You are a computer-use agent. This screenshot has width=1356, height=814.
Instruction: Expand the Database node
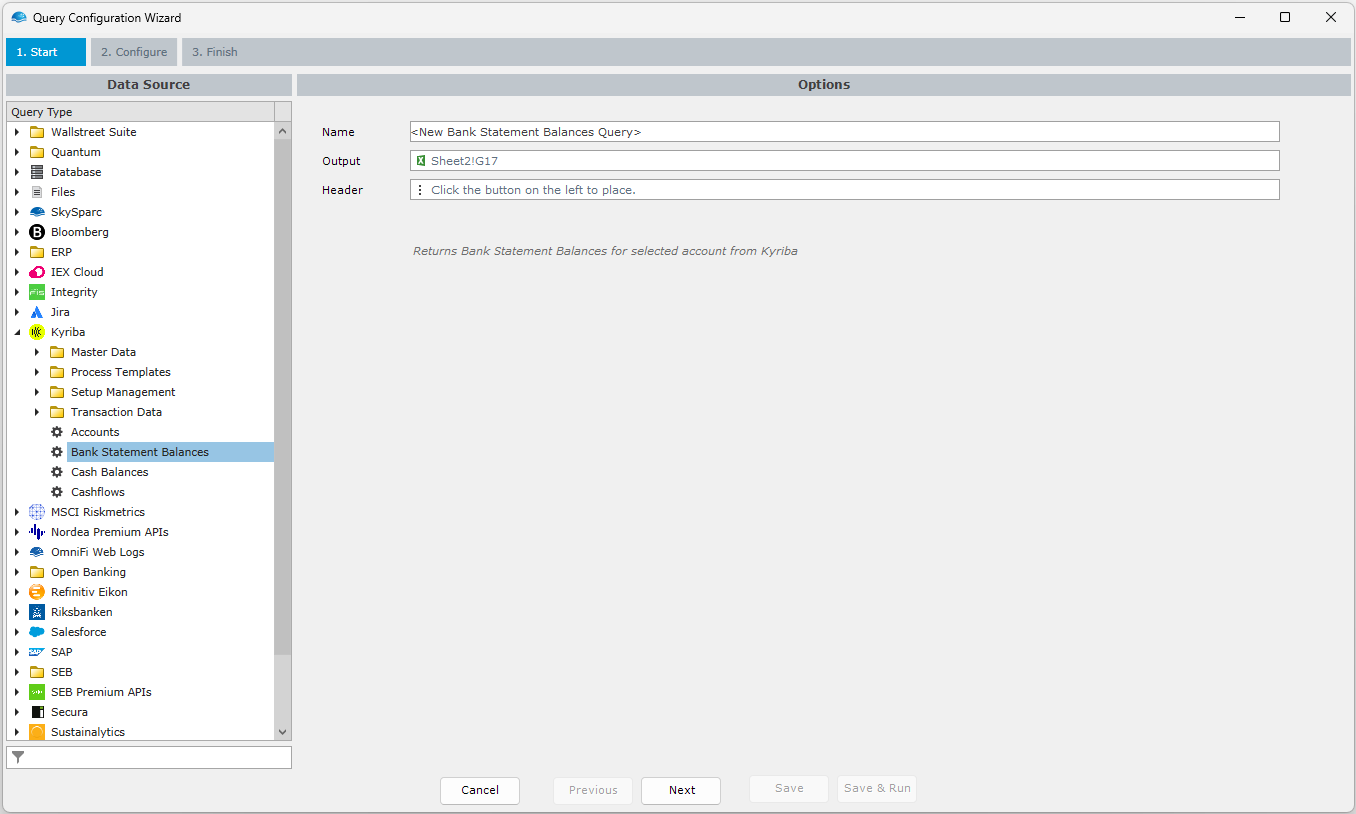point(16,172)
